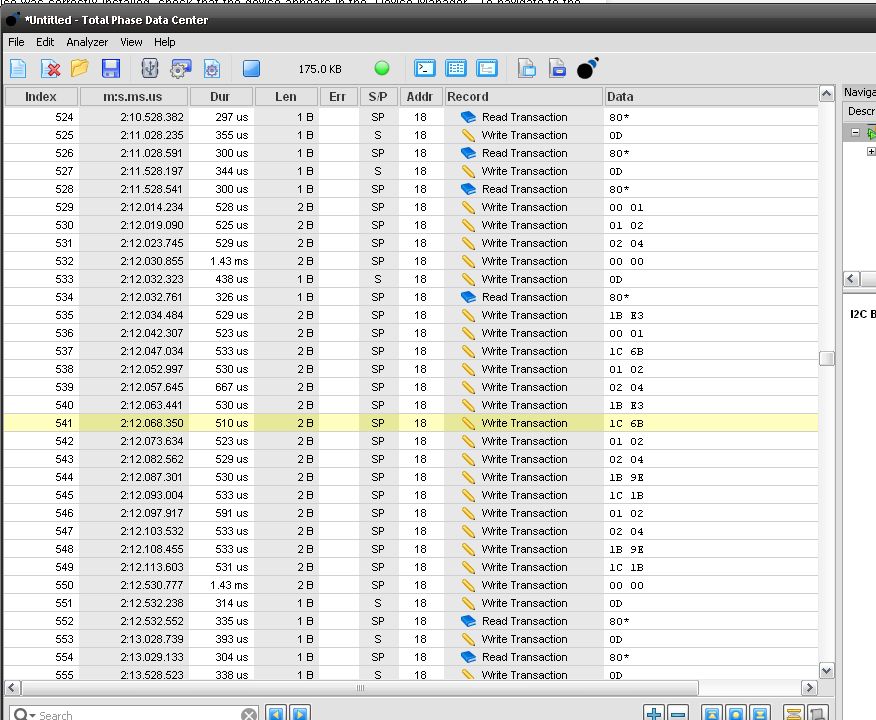Open the search options dropdown arrow
The width and height of the screenshot is (876, 720).
coord(33,715)
